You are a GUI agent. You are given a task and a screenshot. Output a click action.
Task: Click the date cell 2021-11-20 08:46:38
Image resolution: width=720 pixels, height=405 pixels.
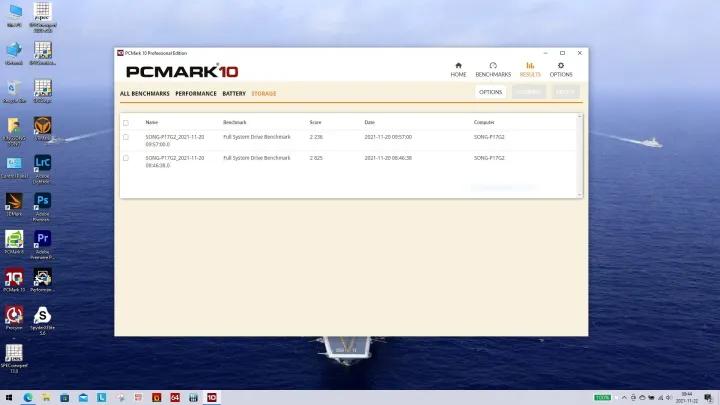pyautogui.click(x=388, y=158)
